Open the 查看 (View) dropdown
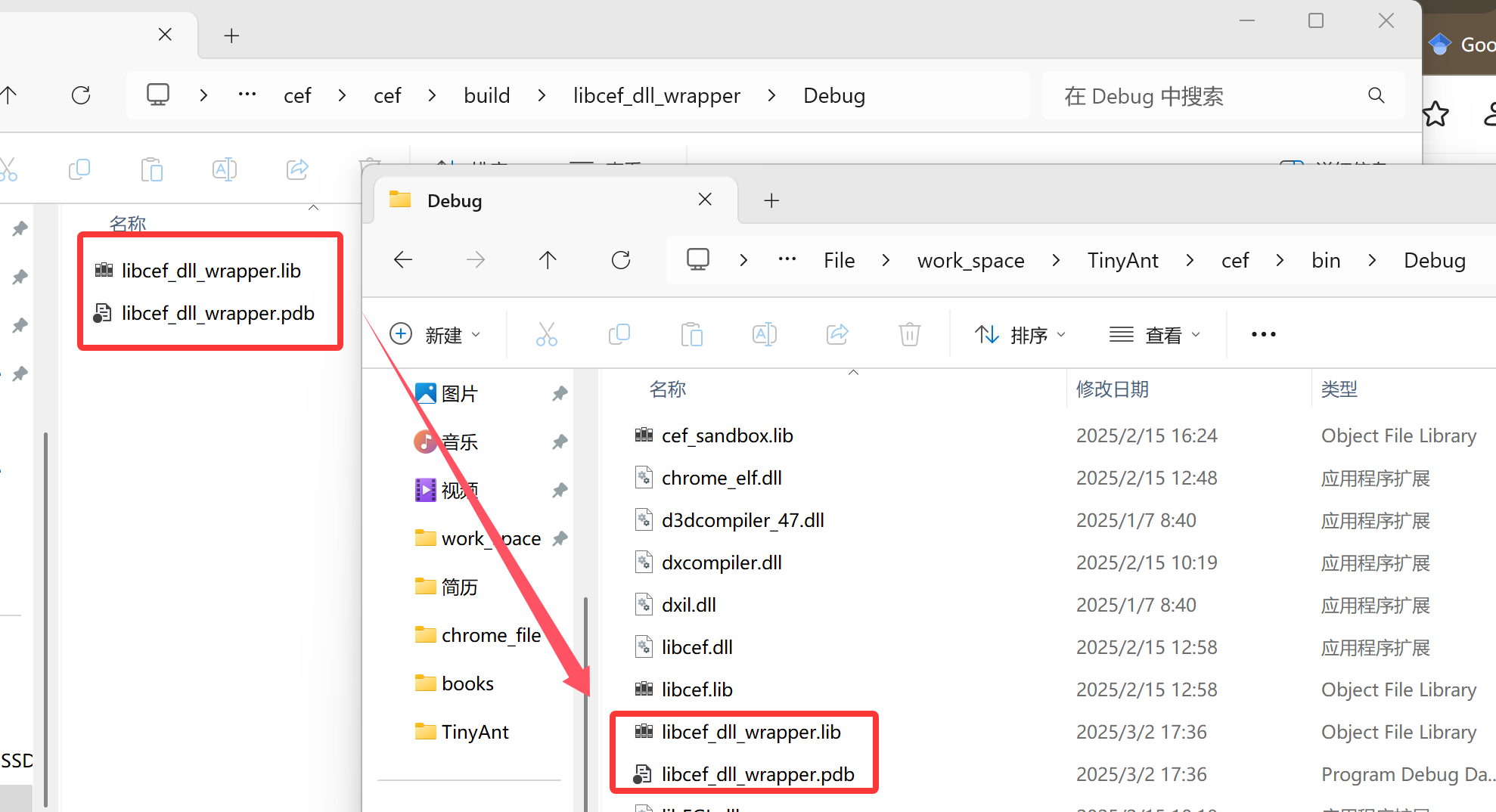Screen dimensions: 1496x812 (1155, 333)
